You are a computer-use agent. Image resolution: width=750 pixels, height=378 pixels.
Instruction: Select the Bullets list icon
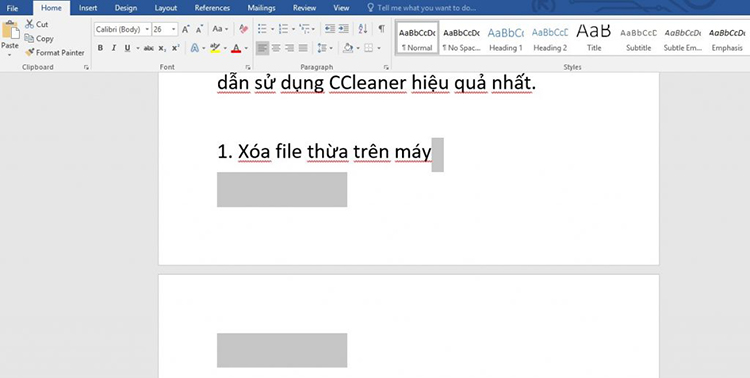[262, 29]
